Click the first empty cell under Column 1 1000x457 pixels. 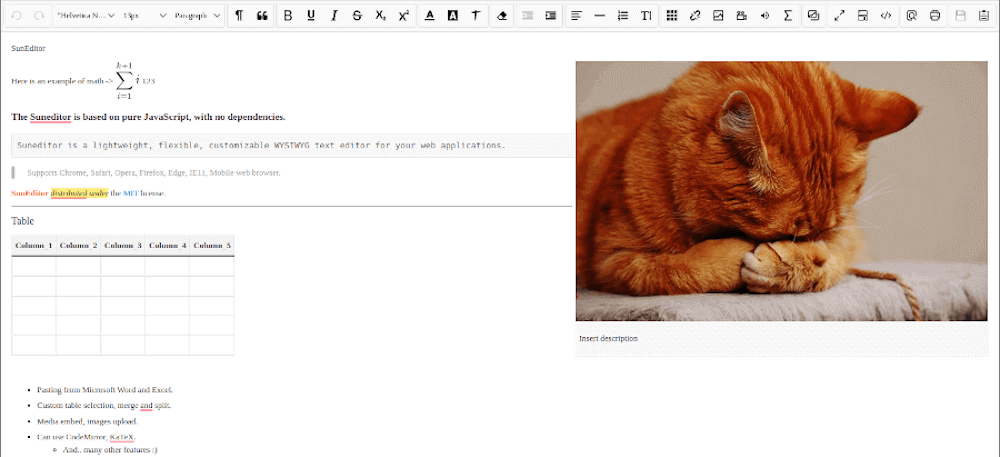(x=34, y=266)
